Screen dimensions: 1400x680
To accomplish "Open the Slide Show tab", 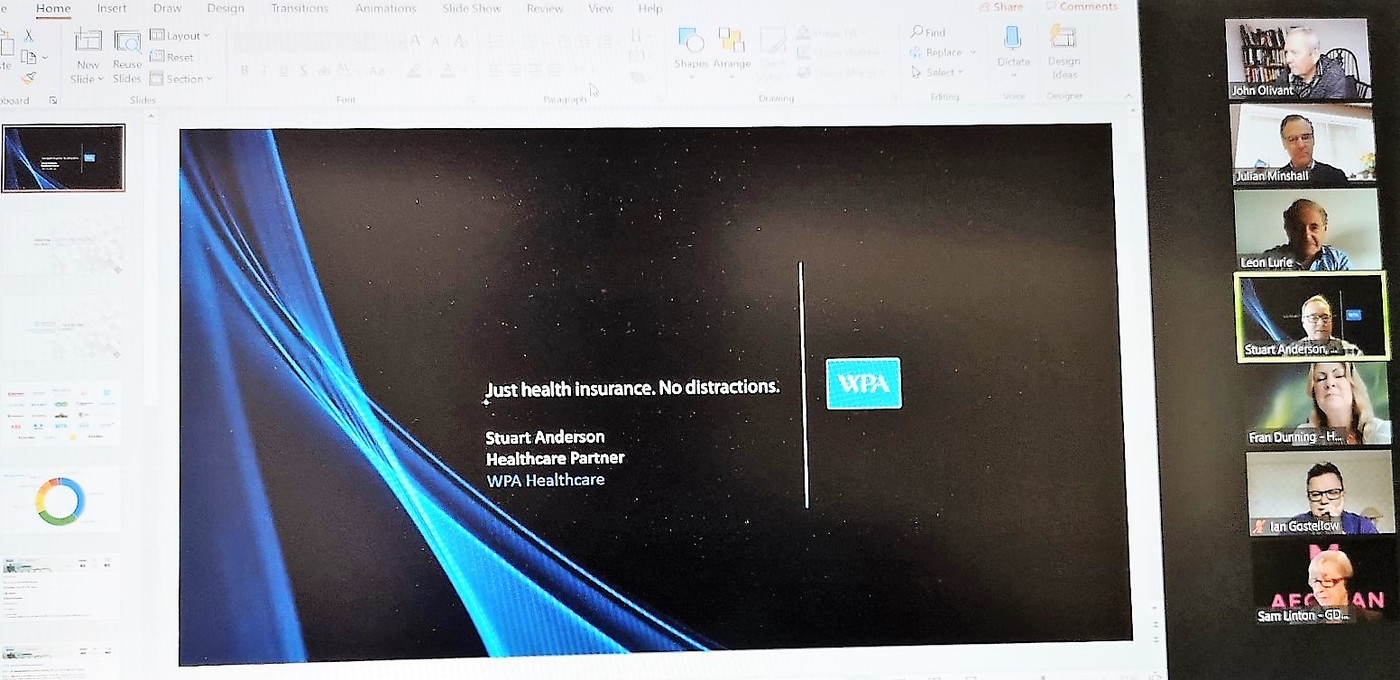I will click(x=472, y=9).
